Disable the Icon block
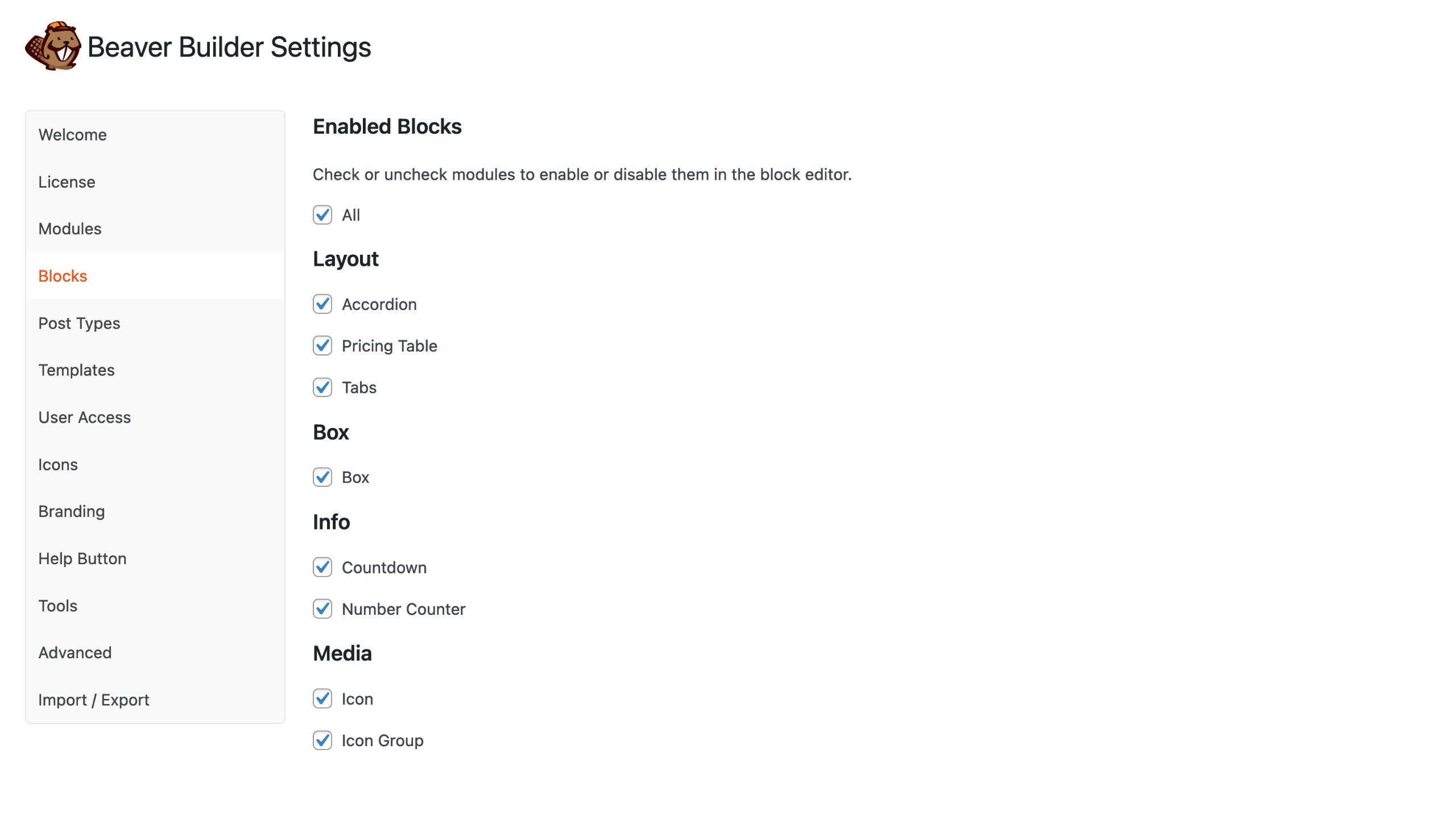 [322, 698]
